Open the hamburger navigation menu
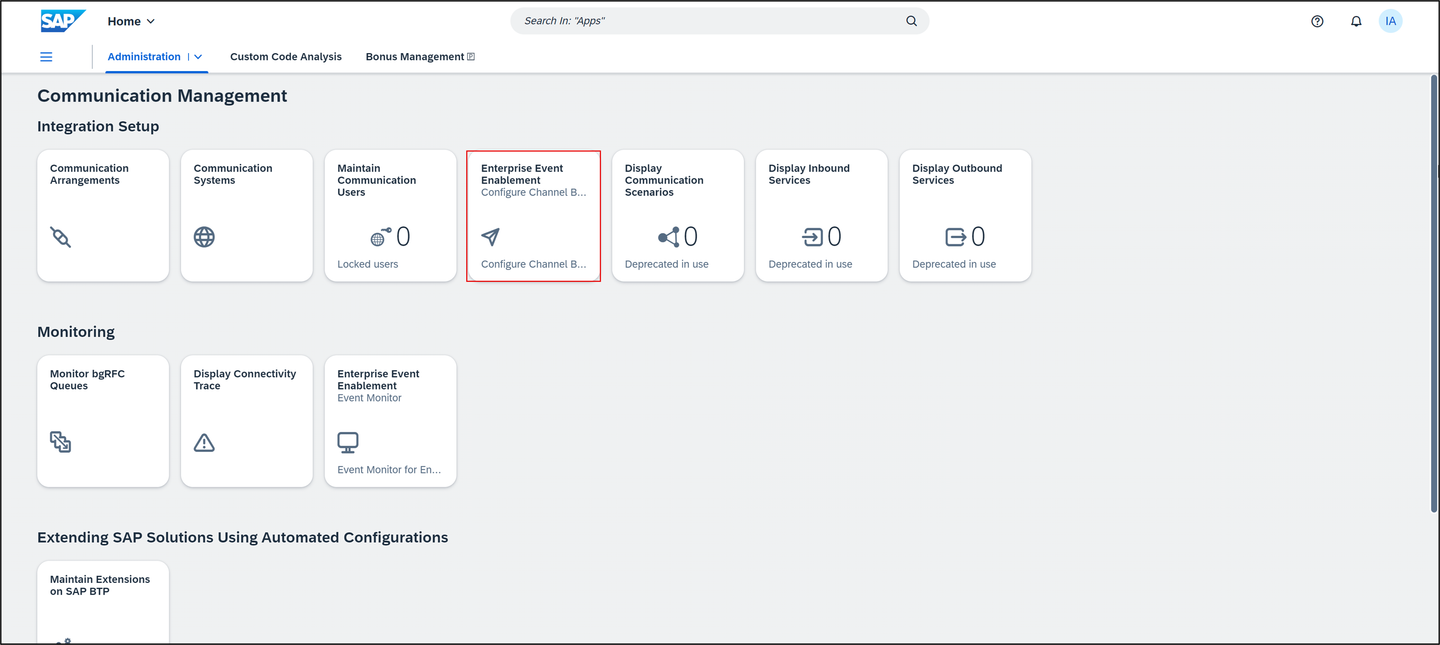Screen dimensions: 1440x645 coord(46,57)
